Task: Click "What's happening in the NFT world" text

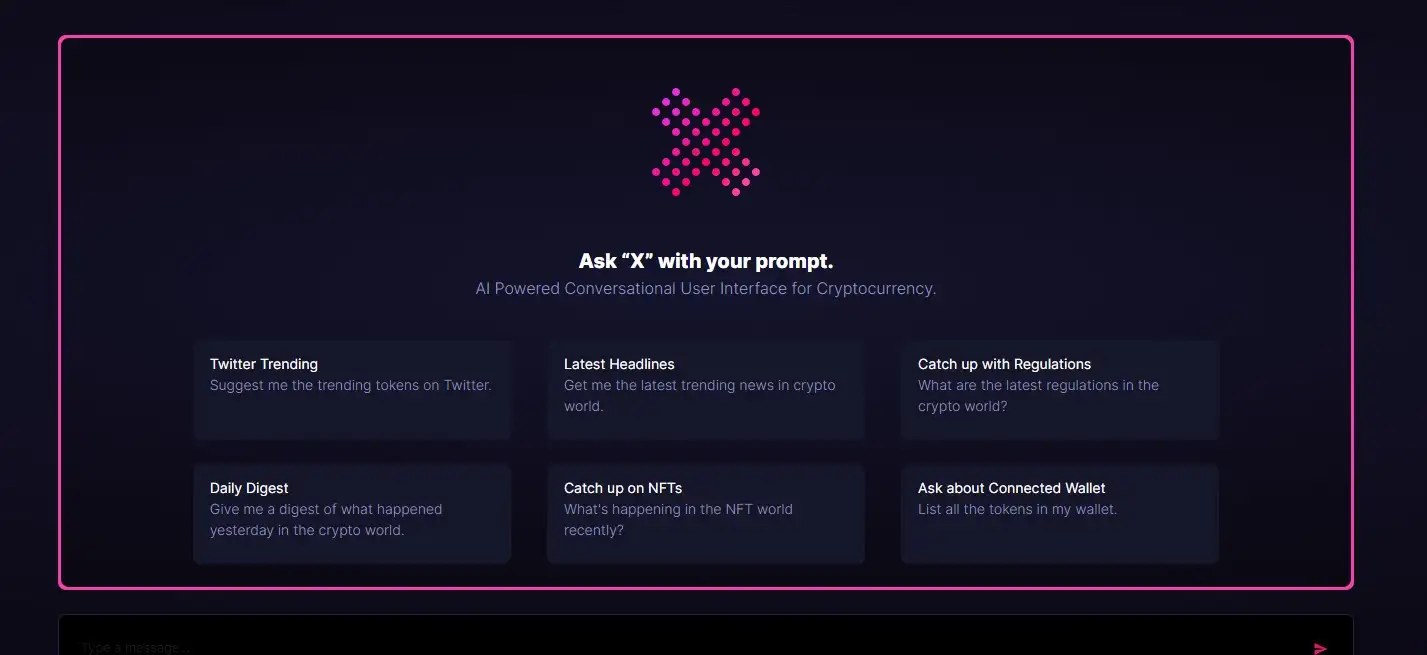Action: pos(678,510)
